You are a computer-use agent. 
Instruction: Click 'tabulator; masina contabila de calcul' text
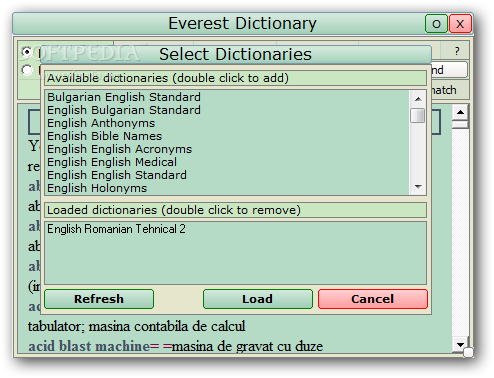pyautogui.click(x=137, y=326)
